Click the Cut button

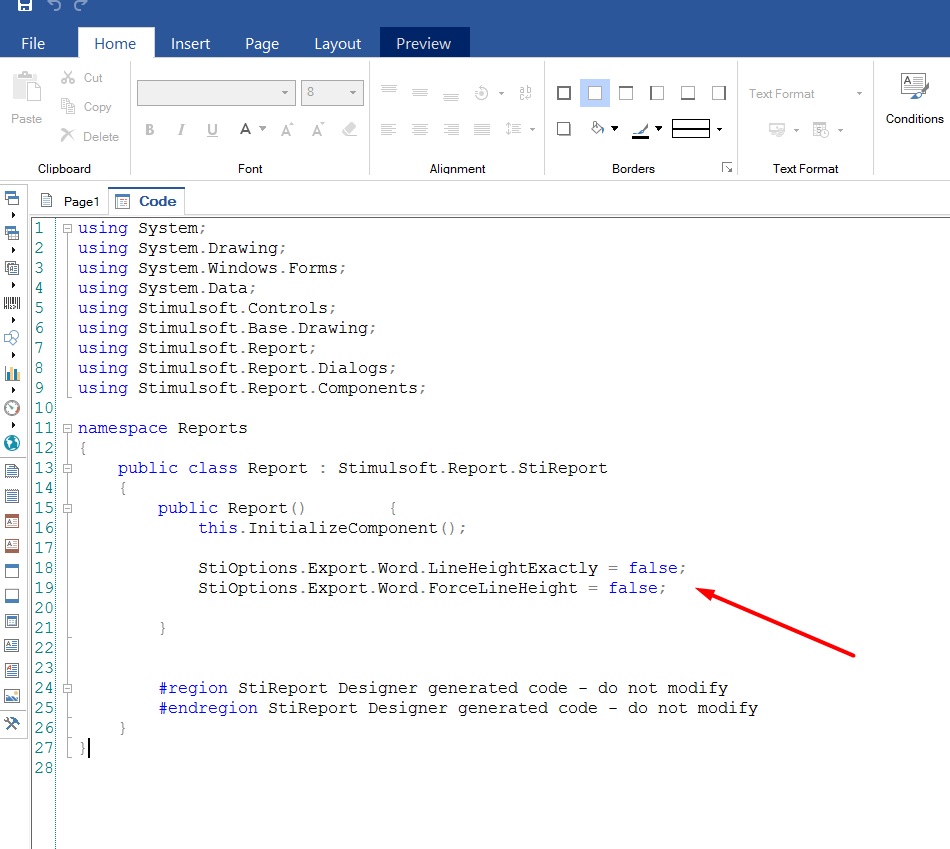(x=82, y=78)
